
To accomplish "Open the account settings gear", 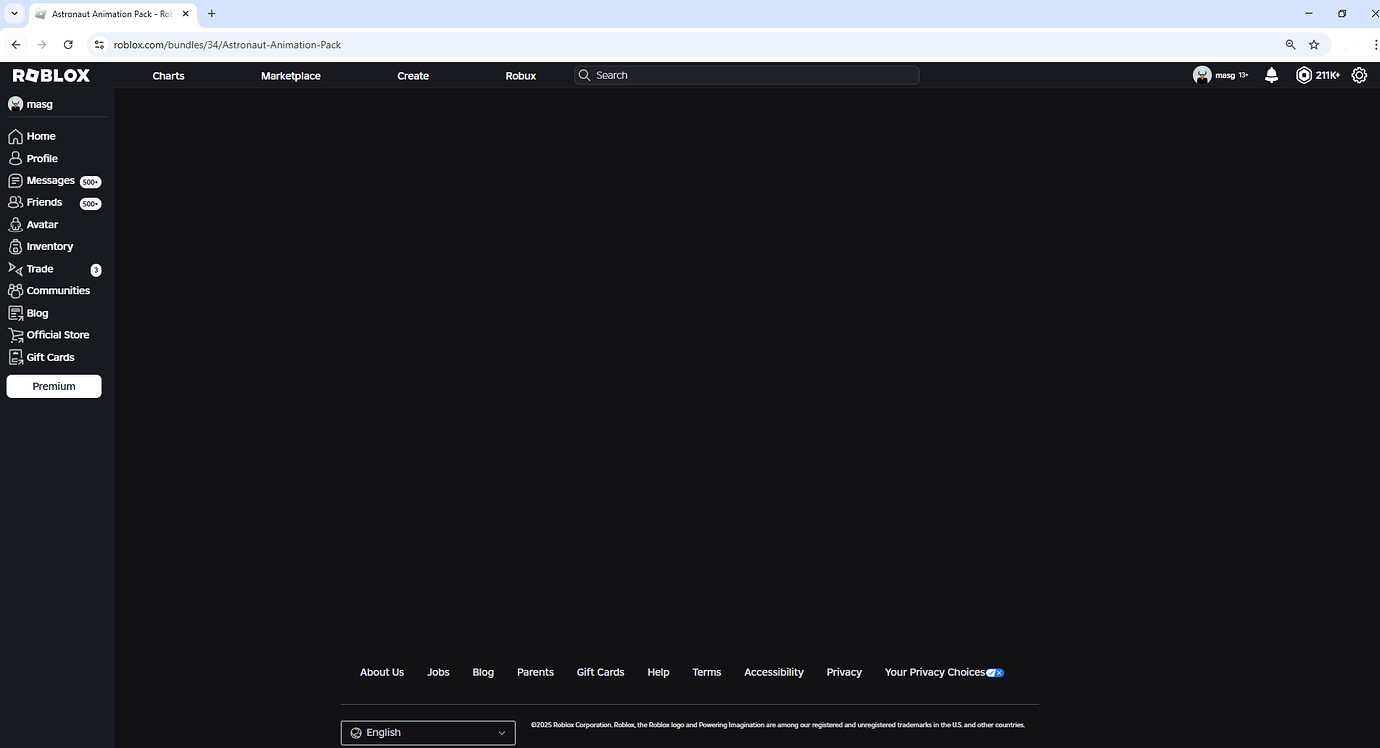I will [1359, 75].
